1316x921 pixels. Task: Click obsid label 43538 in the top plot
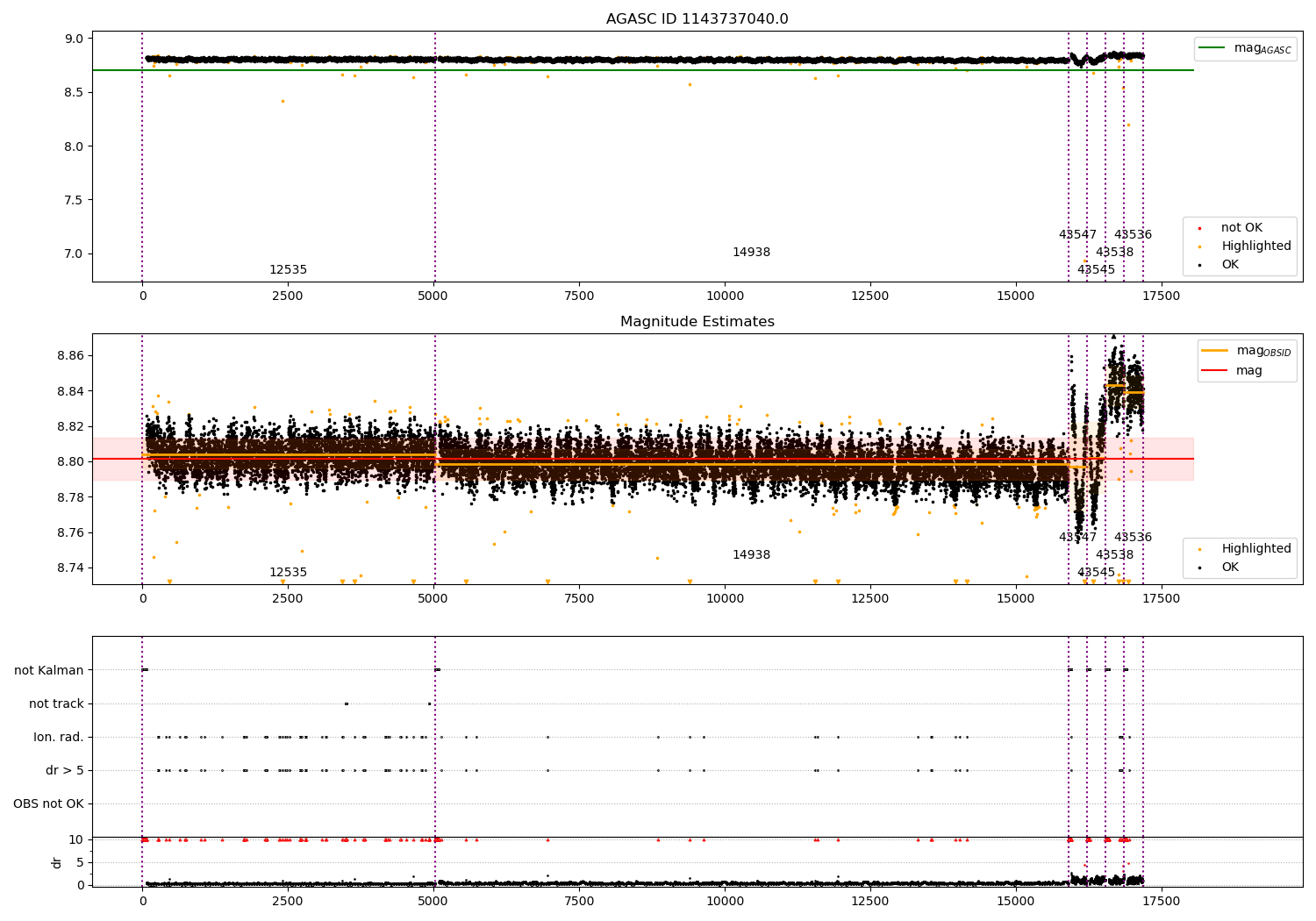click(x=1114, y=253)
